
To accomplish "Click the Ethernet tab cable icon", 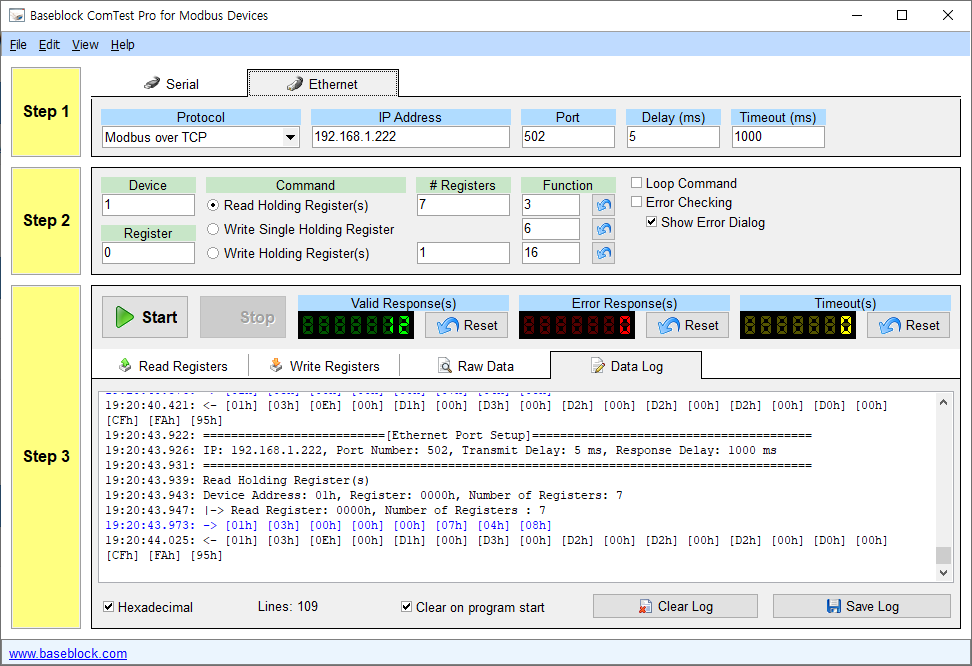I will [x=294, y=84].
